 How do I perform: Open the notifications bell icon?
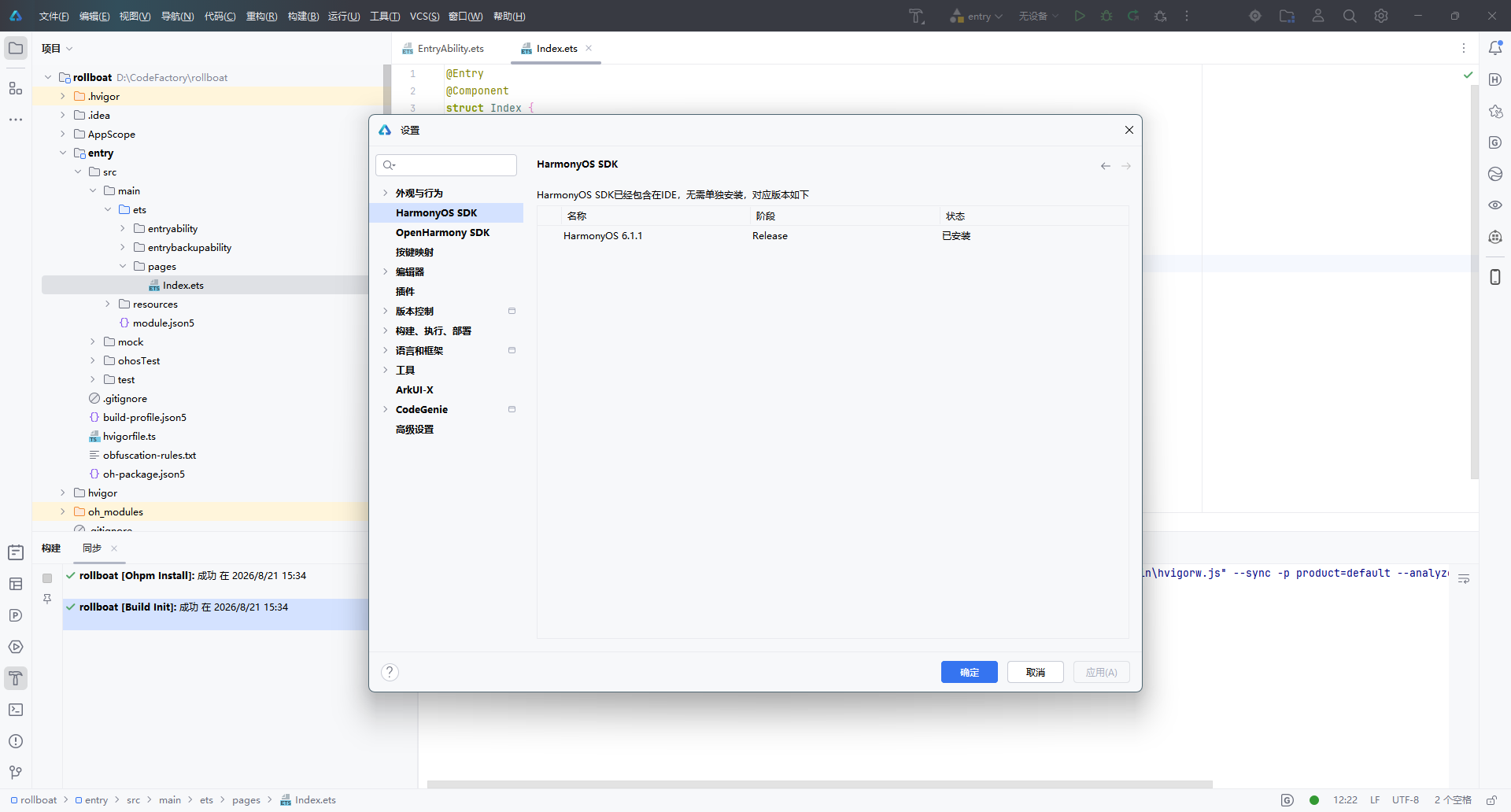1495,48
